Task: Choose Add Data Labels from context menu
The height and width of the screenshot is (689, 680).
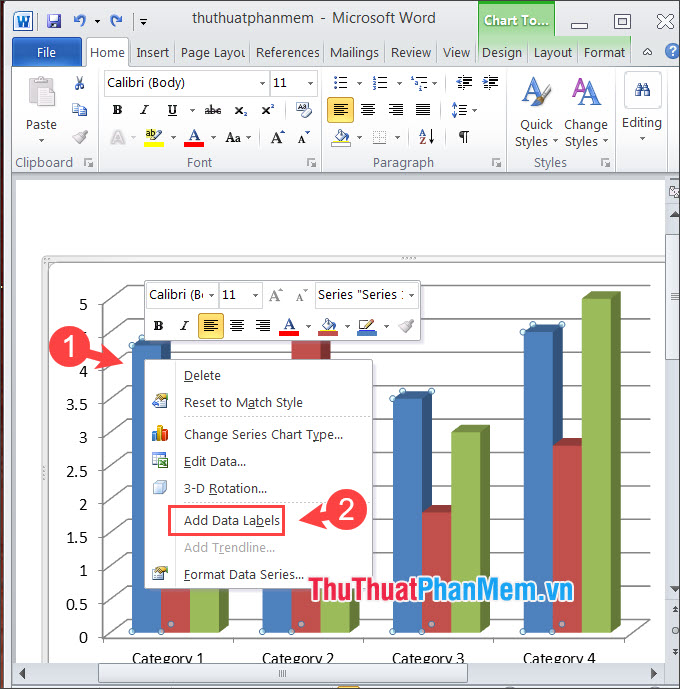Action: [231, 520]
